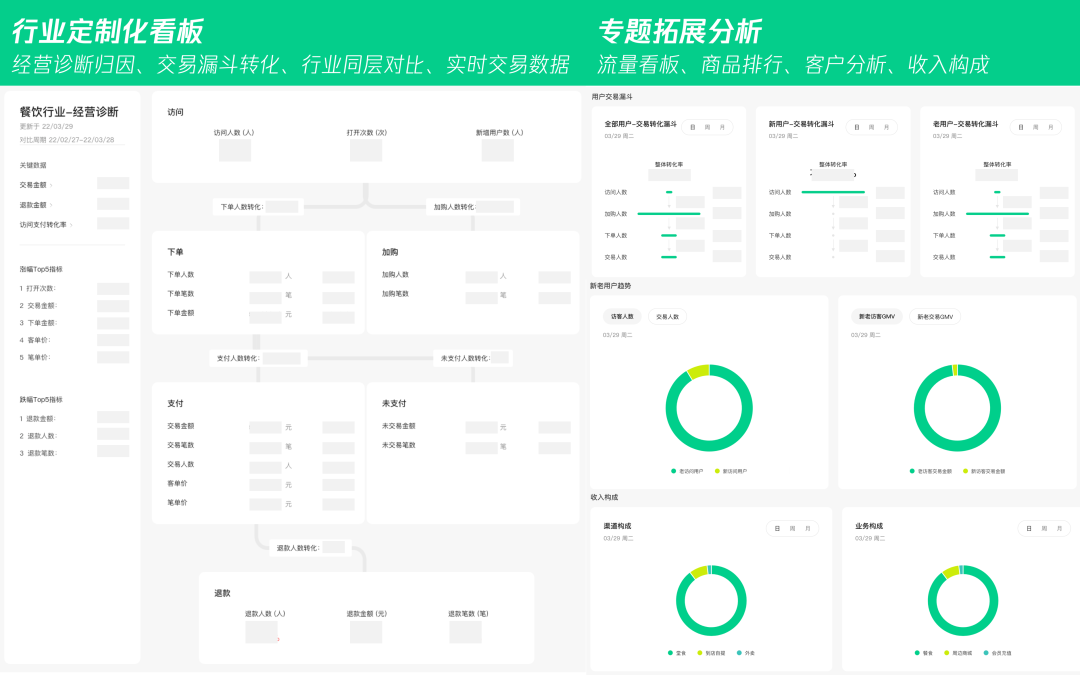
Task: Select 日 in the 业务构成 card
Action: [x=1029, y=529]
